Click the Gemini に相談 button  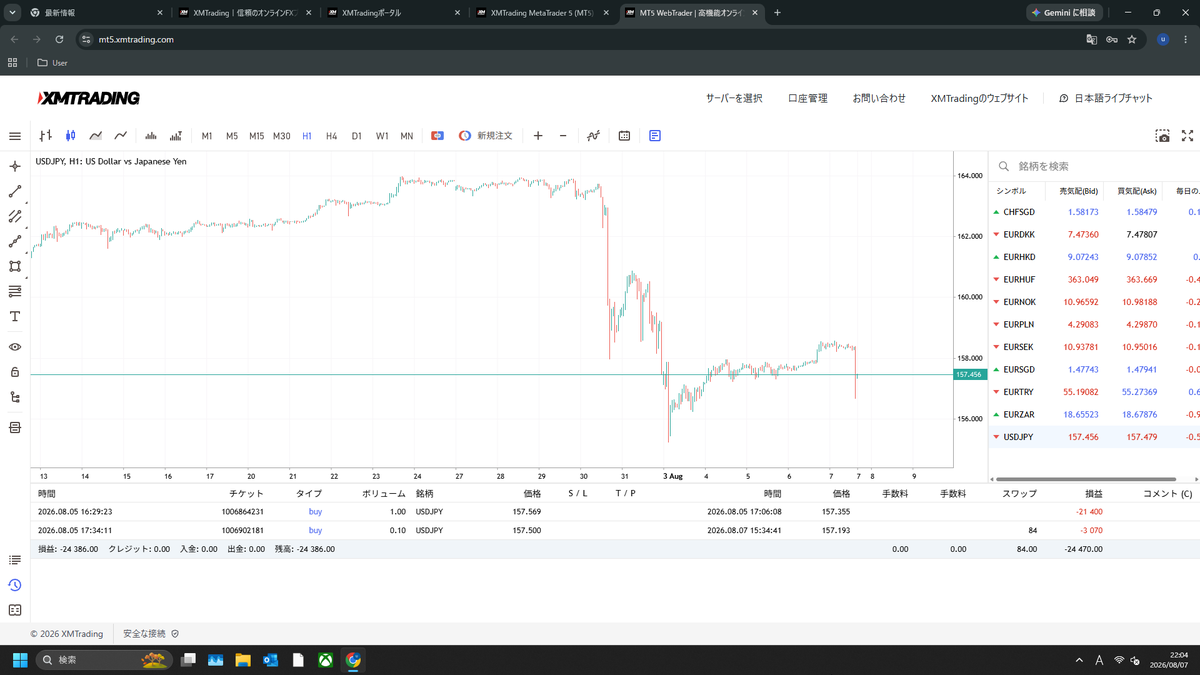tap(1064, 13)
